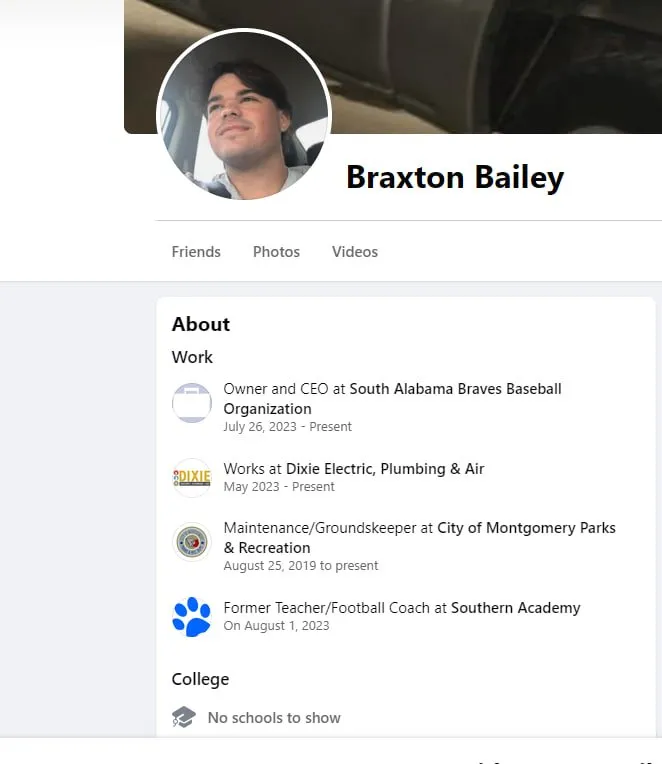This screenshot has width=662, height=764.
Task: Click the About section heading
Action: tap(201, 324)
